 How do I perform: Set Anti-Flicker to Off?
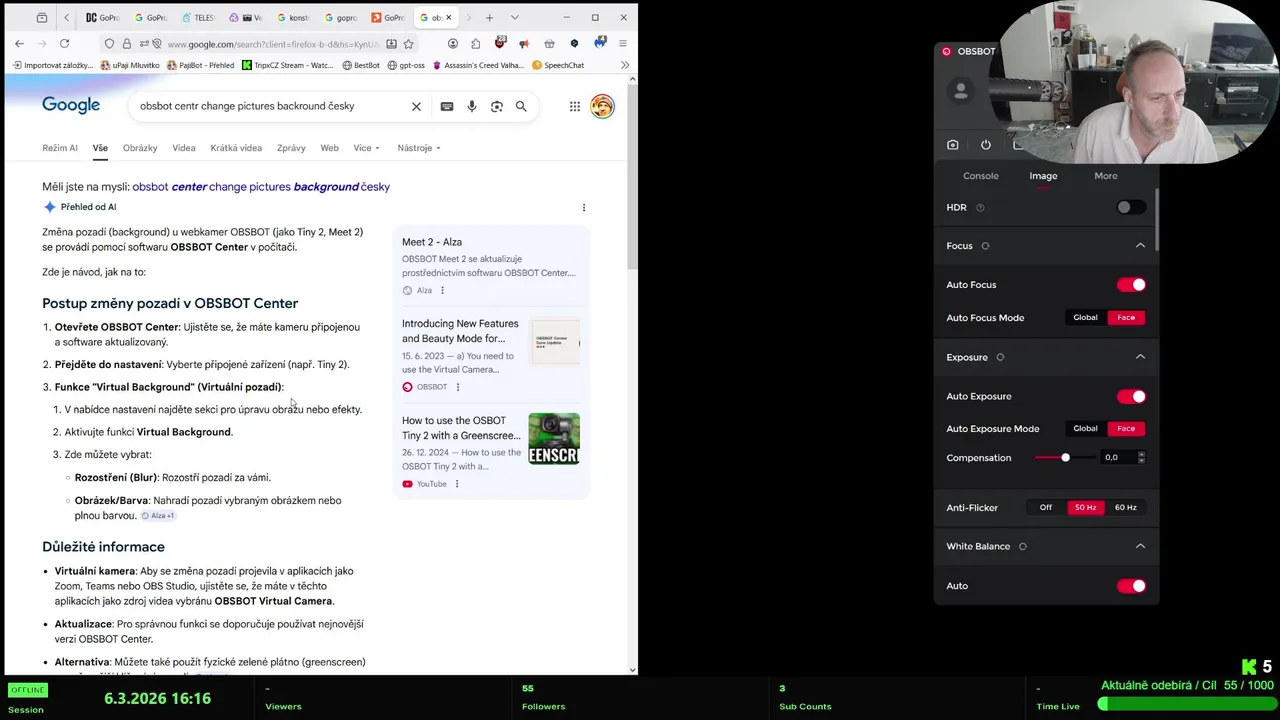tap(1046, 508)
